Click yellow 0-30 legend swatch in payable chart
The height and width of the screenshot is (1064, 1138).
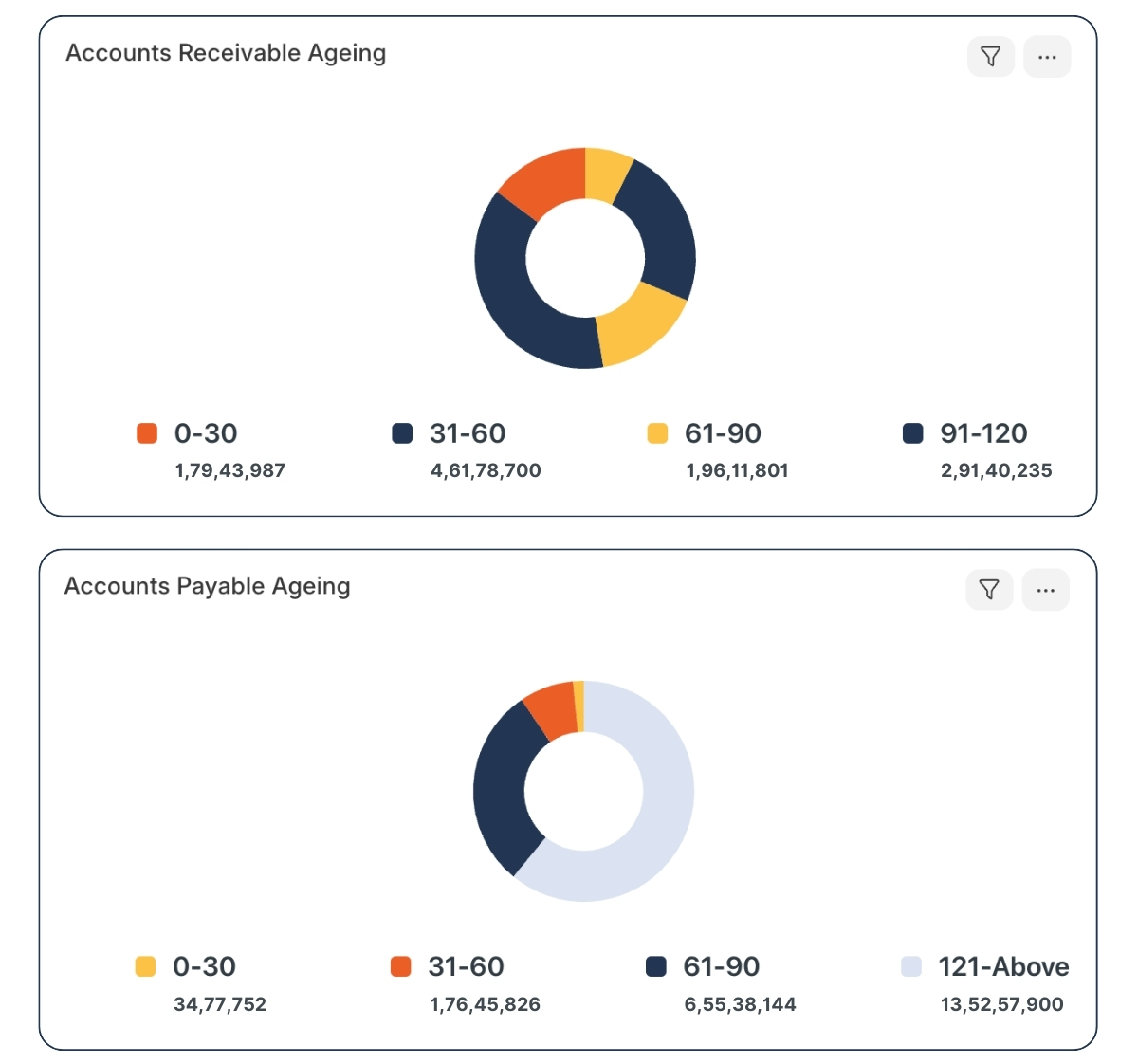click(145, 966)
